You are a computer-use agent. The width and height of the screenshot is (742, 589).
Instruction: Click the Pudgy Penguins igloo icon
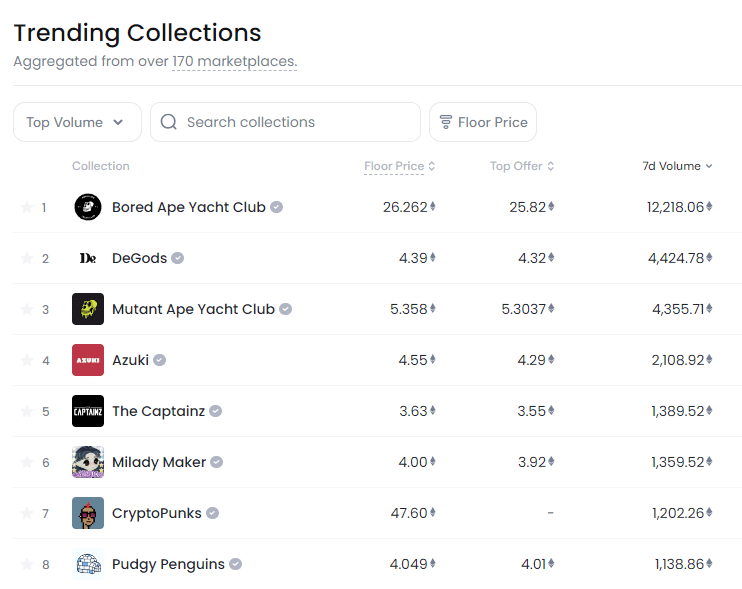click(x=88, y=564)
